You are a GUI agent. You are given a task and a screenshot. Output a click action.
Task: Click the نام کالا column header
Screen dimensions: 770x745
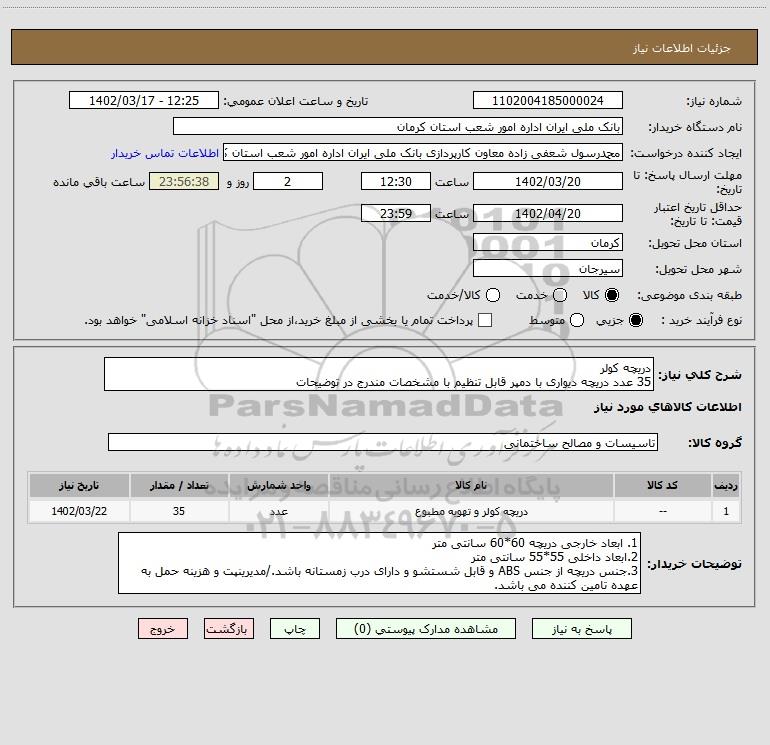[471, 486]
